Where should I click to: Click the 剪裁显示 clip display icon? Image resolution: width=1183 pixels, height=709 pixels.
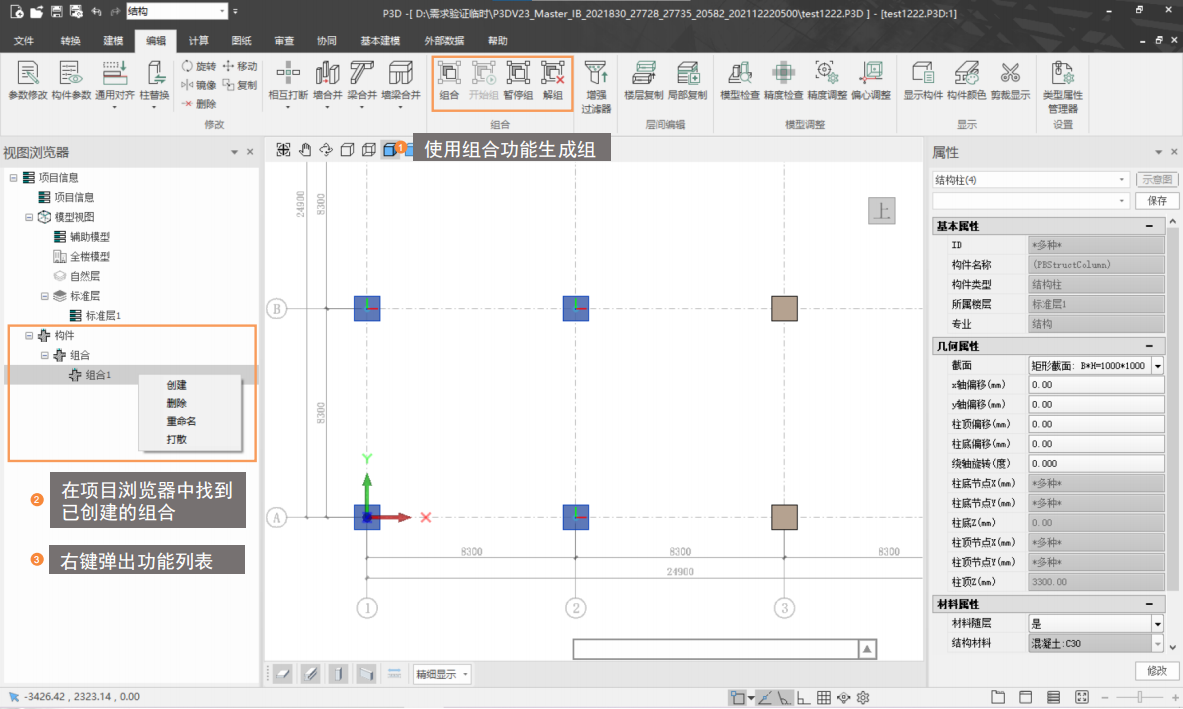click(1010, 79)
